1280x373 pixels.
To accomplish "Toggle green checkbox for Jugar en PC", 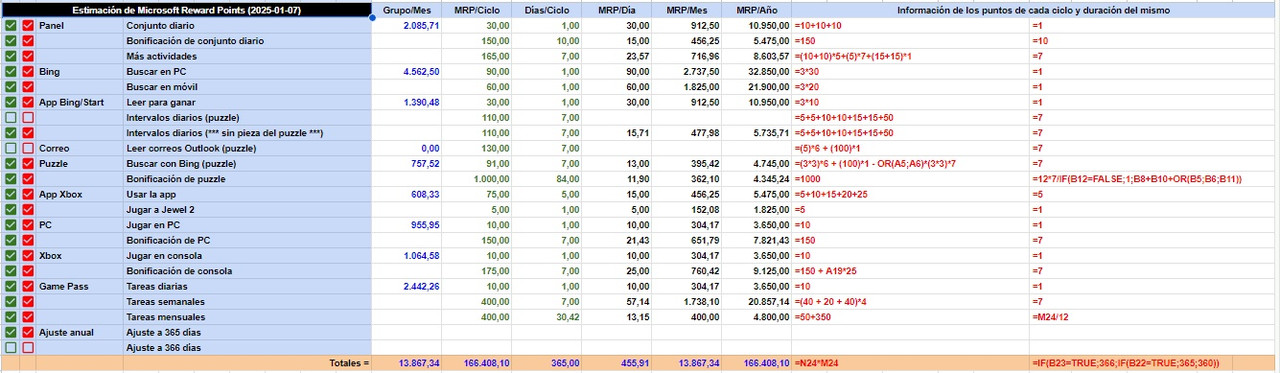I will pyautogui.click(x=10, y=225).
